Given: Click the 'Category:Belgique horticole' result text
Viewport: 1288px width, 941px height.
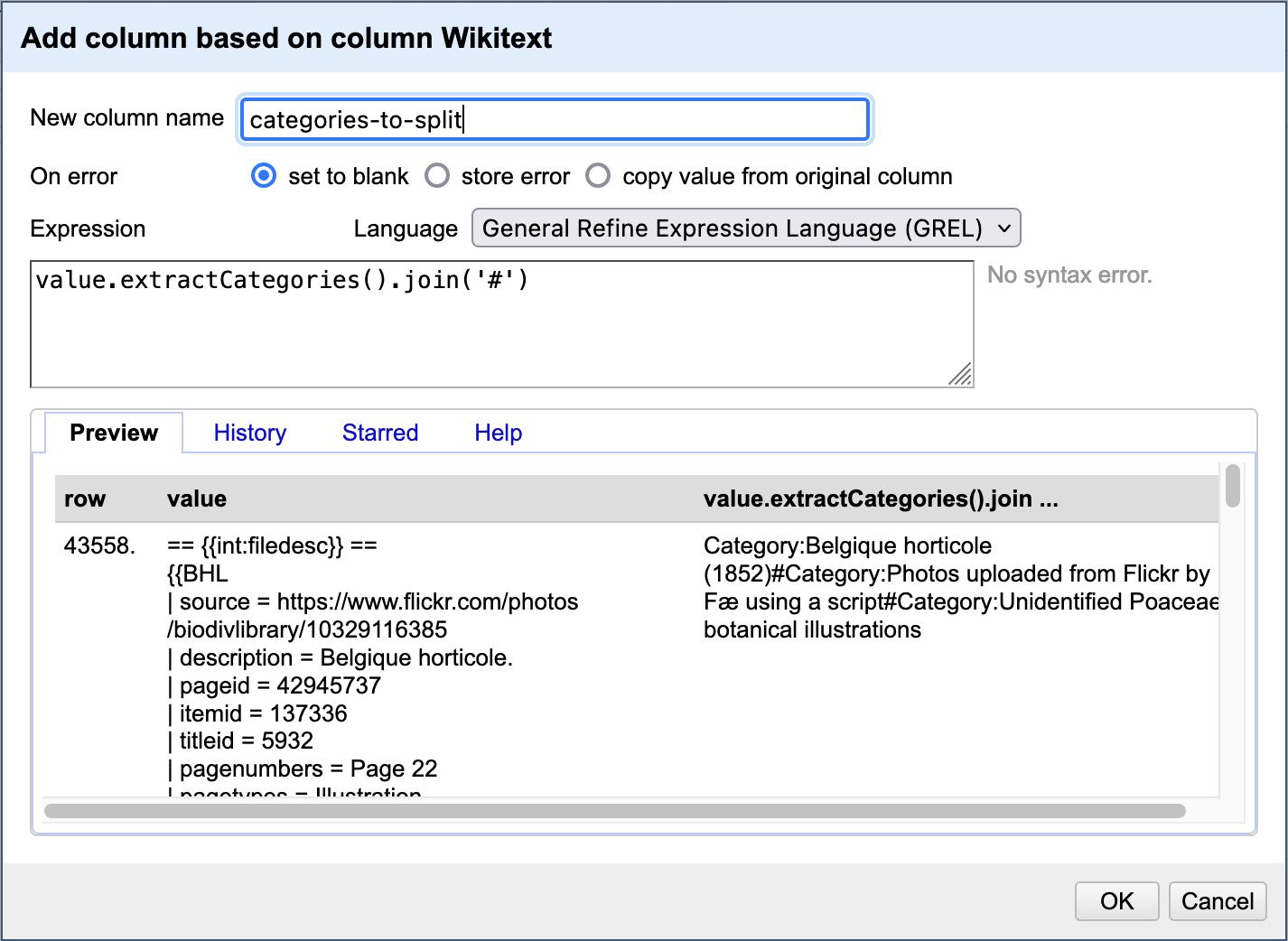Looking at the screenshot, I should (x=847, y=545).
